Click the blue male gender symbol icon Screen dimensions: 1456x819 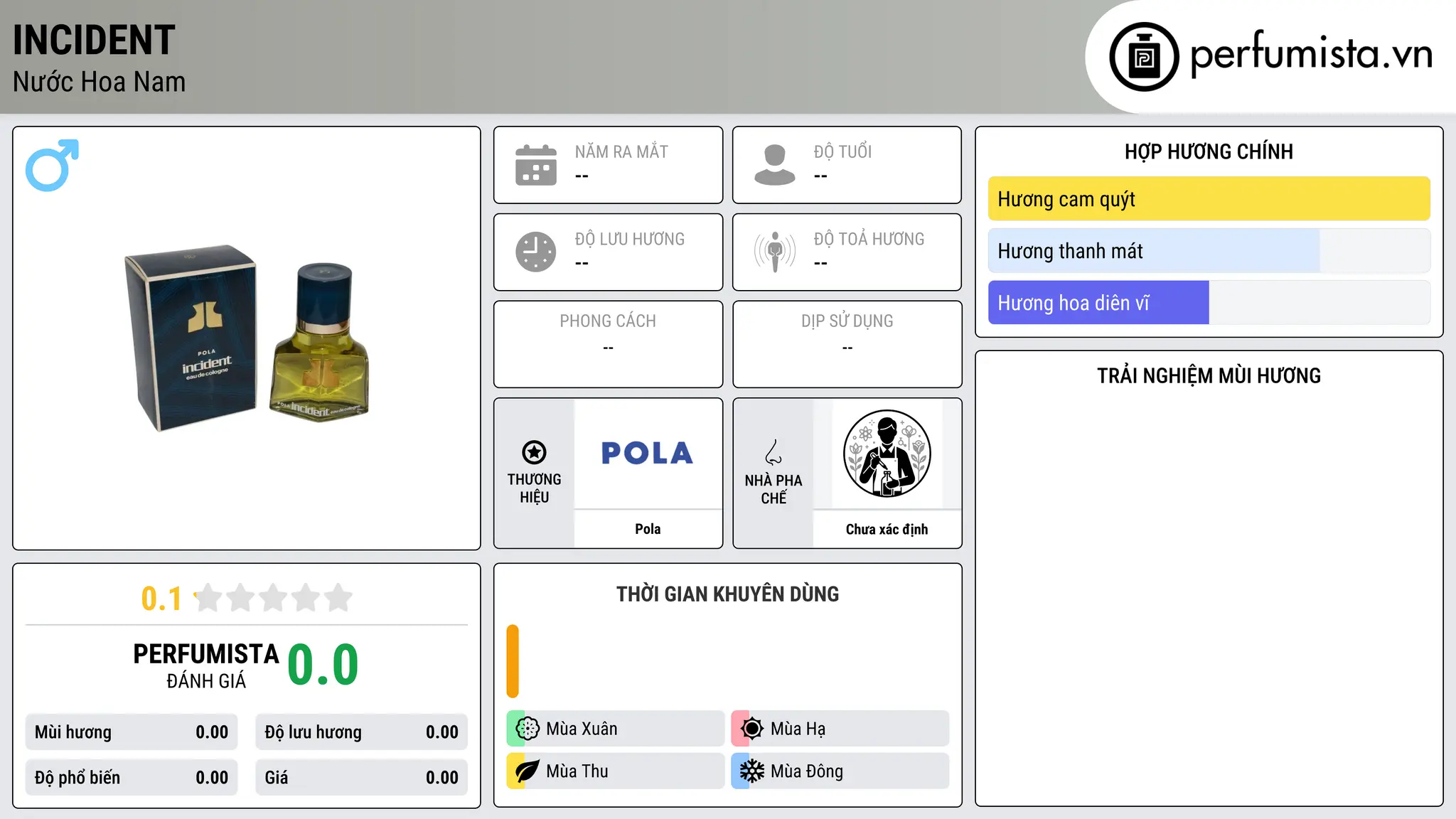(52, 165)
